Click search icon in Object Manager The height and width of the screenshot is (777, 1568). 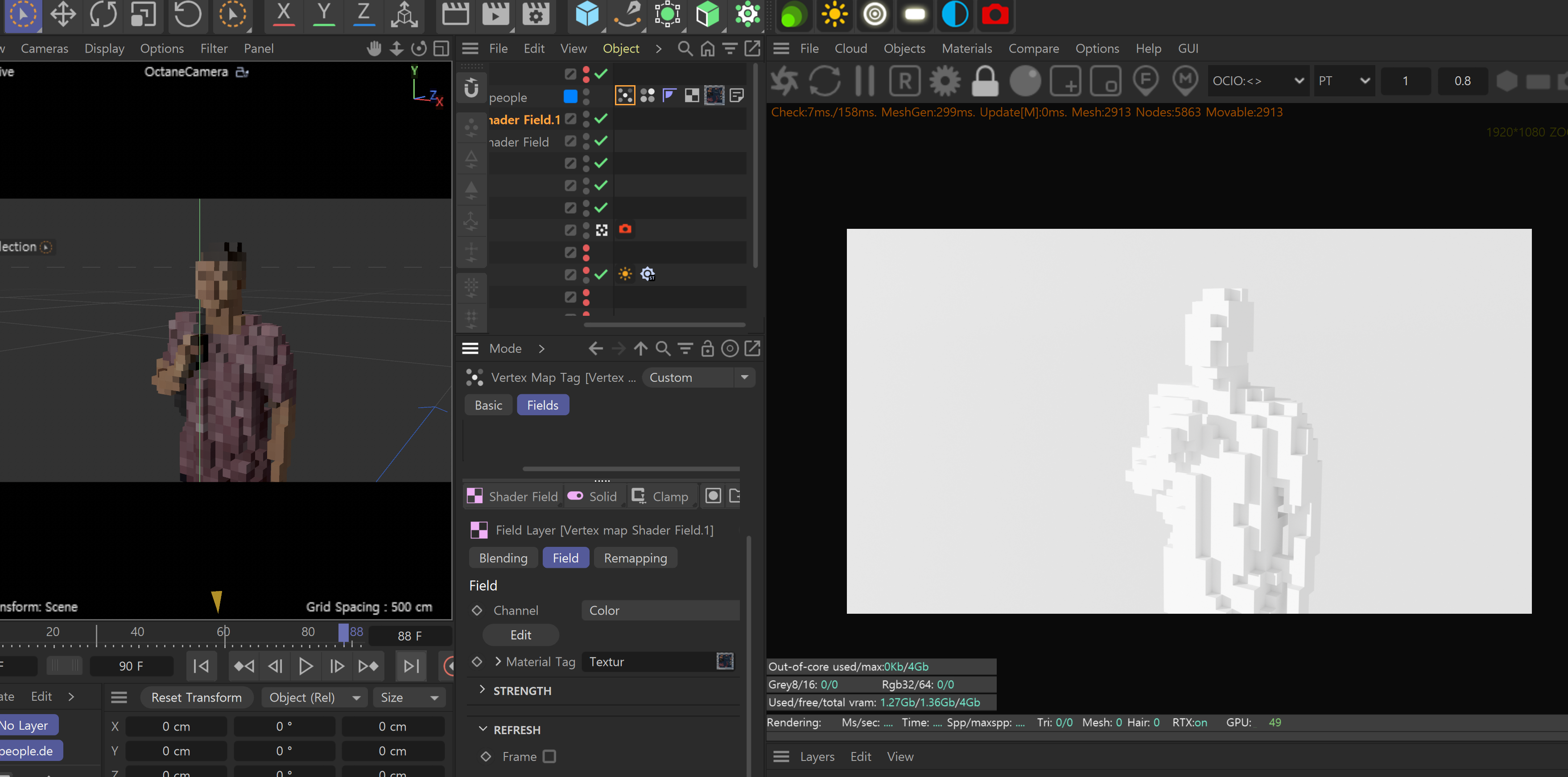coord(685,49)
